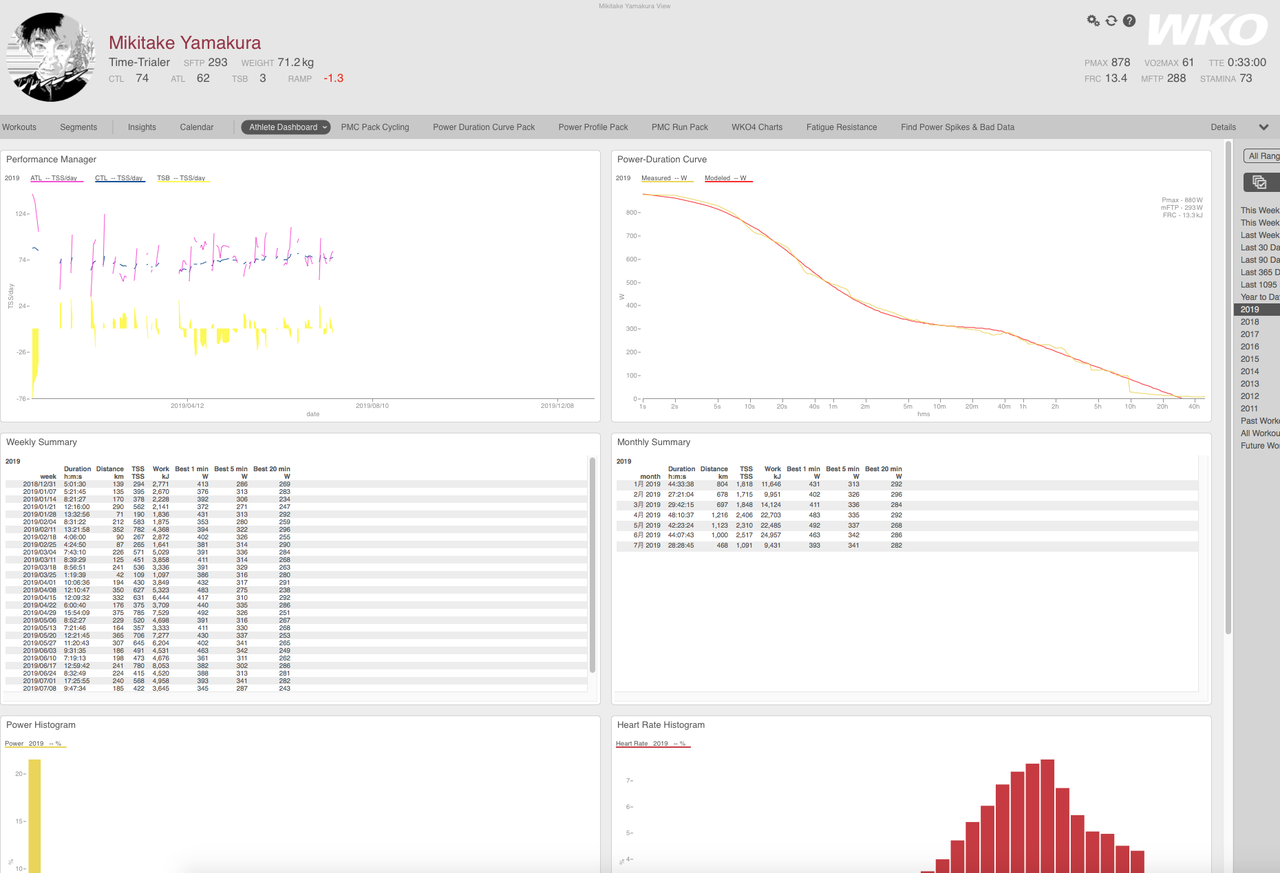Viewport: 1280px width, 873px height.
Task: Toggle the CTL legend in Performance Manager
Action: point(120,178)
